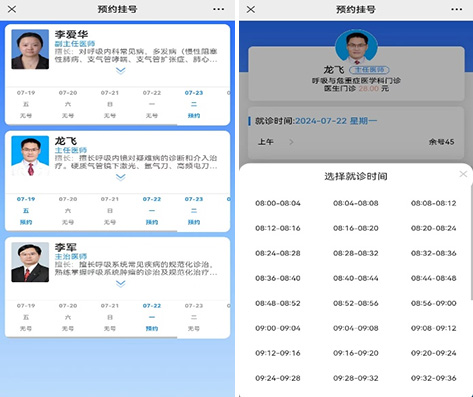The width and height of the screenshot is (473, 397).
Task: Choose the 09:04-09:08 time slot
Action: 356,328
